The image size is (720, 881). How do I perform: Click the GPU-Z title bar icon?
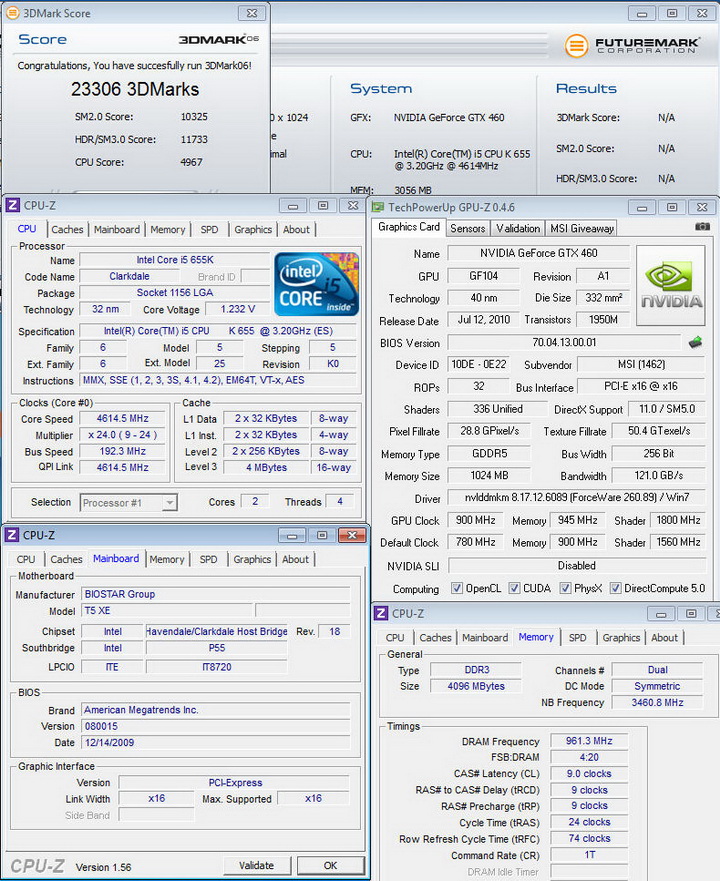[x=378, y=207]
